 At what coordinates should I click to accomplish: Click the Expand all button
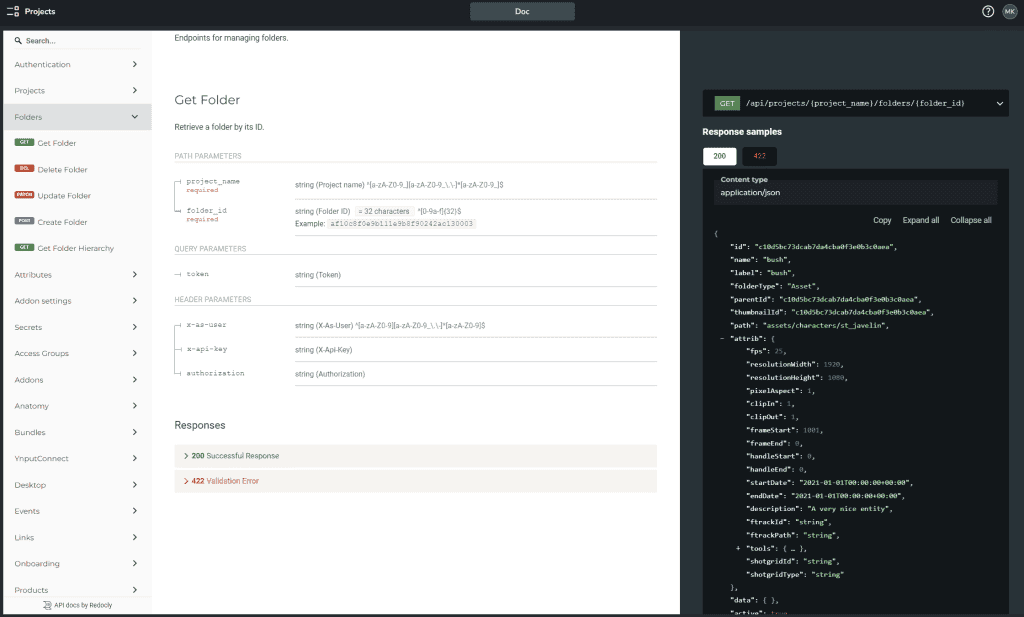click(x=921, y=220)
